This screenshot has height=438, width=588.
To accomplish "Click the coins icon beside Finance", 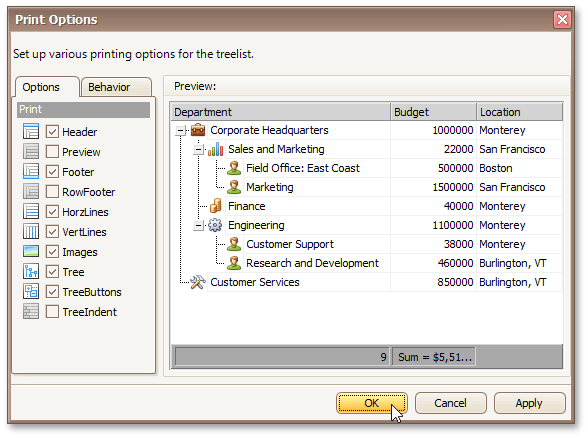I will pyautogui.click(x=216, y=206).
